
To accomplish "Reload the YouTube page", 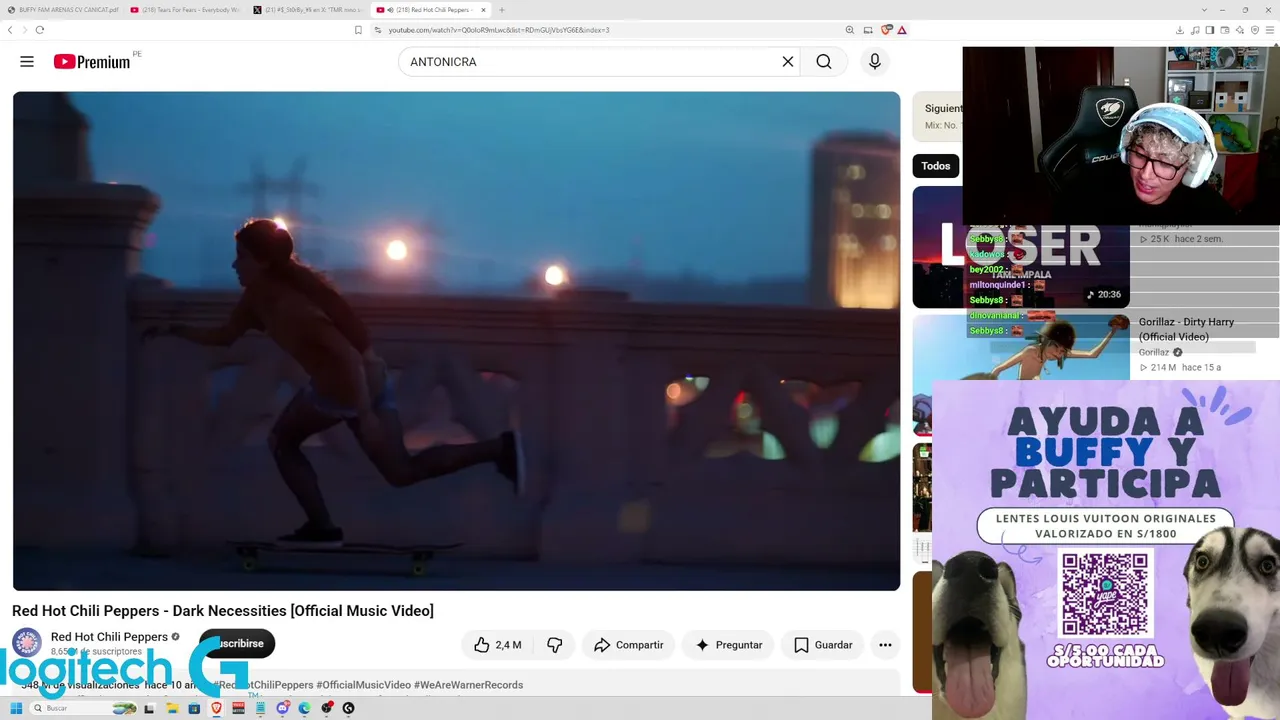I will 40,30.
